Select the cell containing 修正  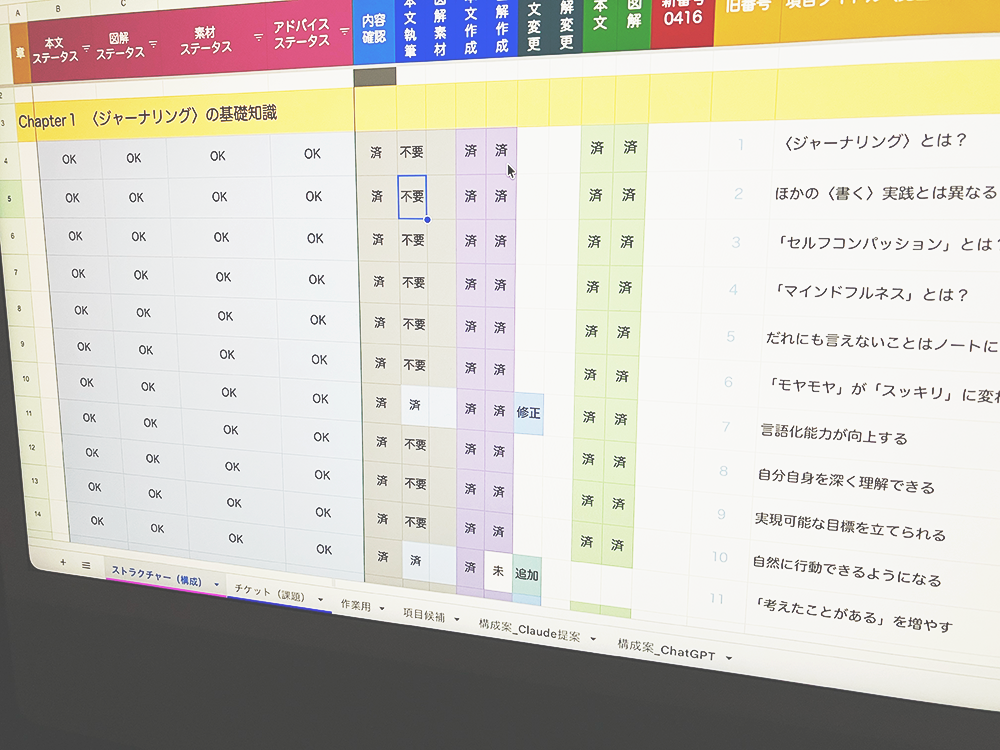pos(529,412)
